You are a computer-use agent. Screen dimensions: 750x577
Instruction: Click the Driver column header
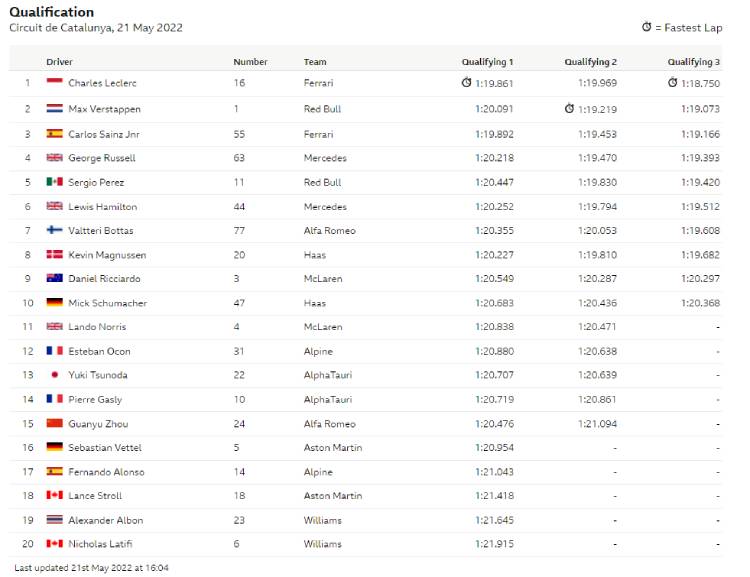[x=59, y=62]
